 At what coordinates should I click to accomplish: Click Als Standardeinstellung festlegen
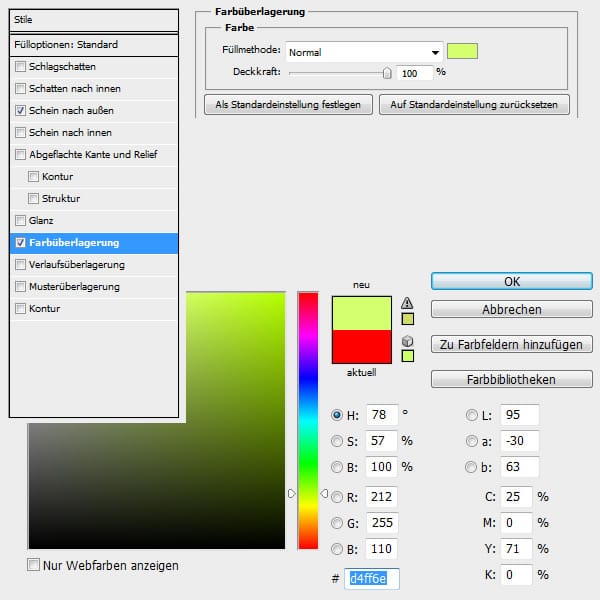(288, 104)
